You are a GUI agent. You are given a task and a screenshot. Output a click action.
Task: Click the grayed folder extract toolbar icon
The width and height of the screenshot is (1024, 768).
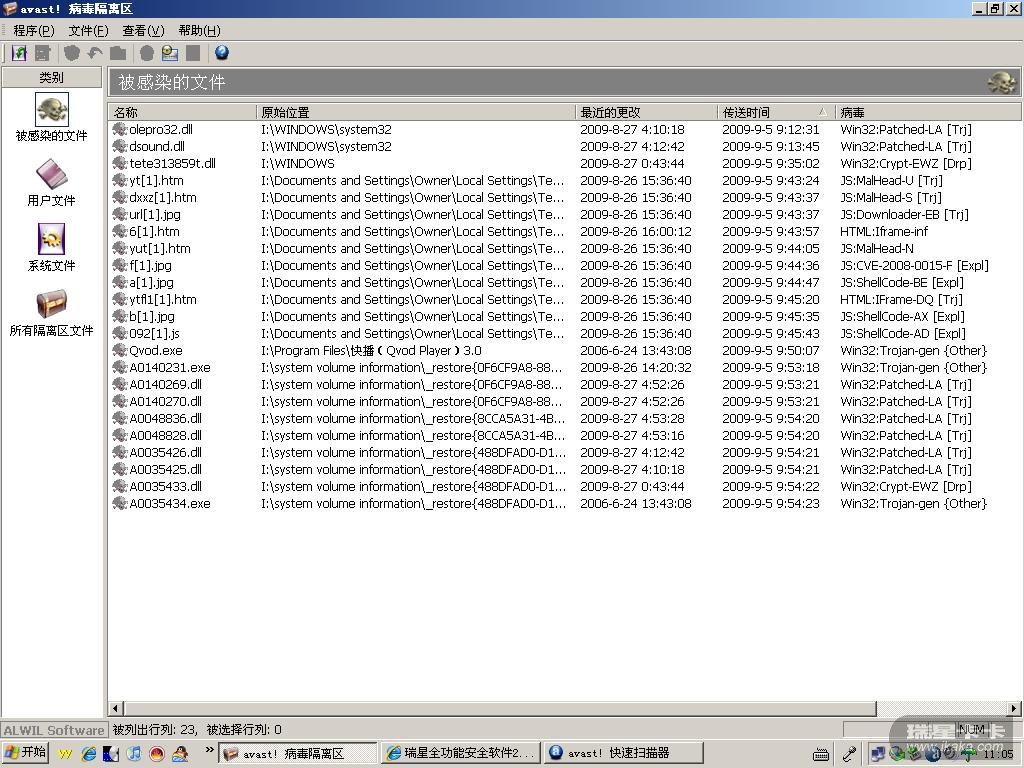pyautogui.click(x=118, y=54)
